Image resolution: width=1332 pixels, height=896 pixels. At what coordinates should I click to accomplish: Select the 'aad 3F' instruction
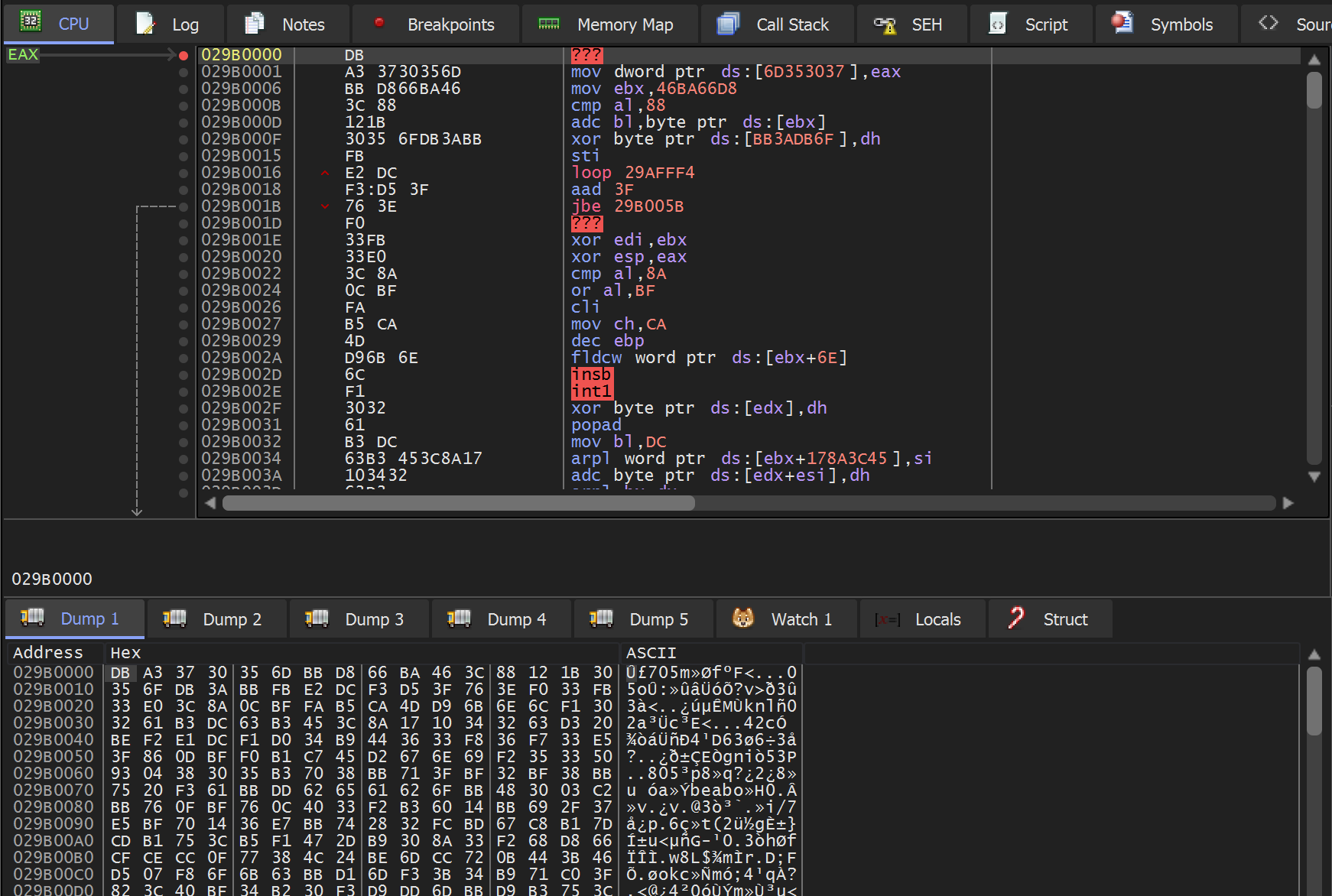[603, 190]
